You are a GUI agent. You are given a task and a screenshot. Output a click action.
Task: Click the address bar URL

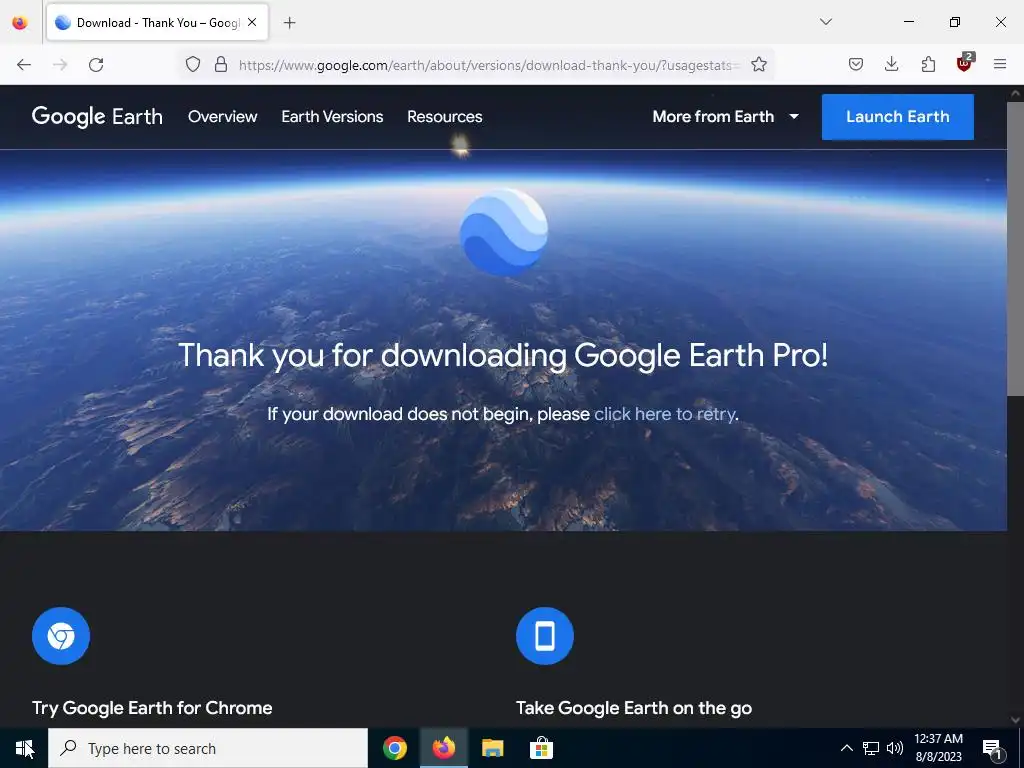[x=488, y=65]
